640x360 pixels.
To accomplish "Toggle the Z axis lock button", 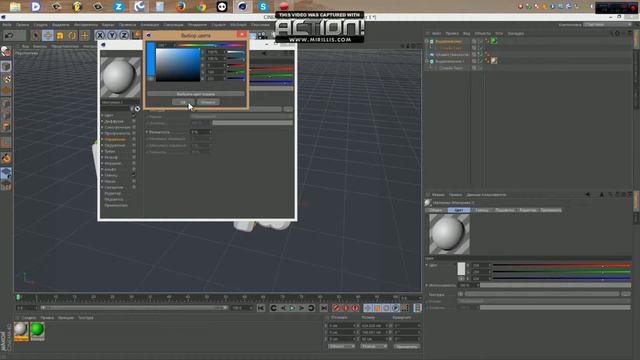I will pos(124,36).
